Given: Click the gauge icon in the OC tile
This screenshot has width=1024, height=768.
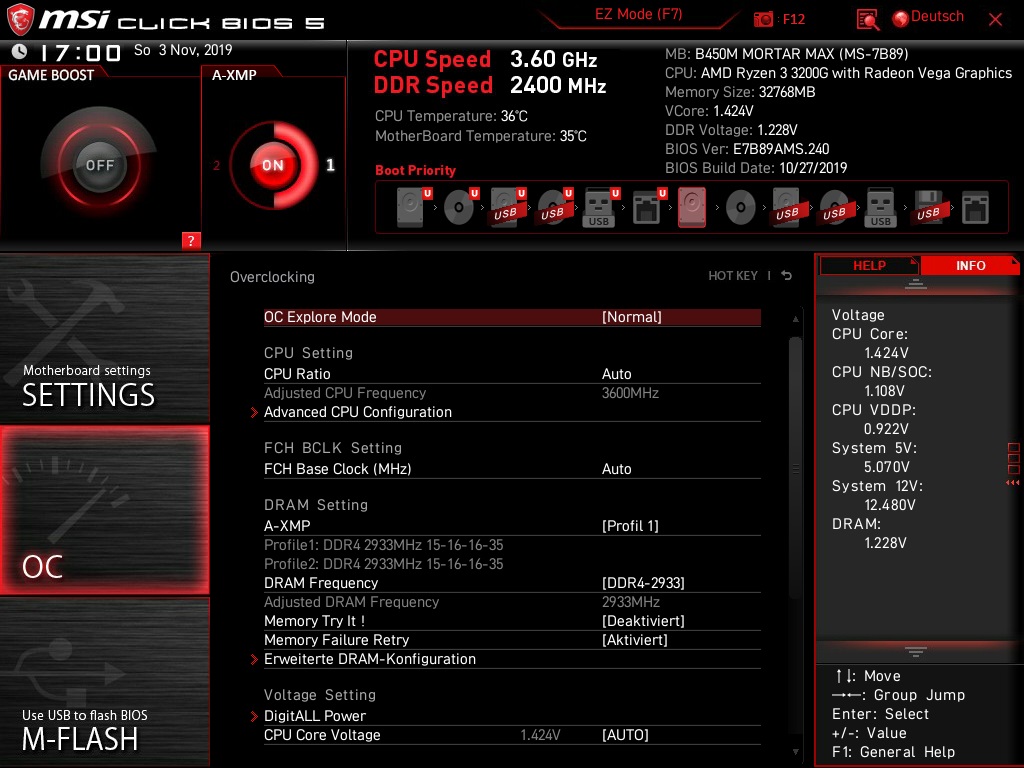Looking at the screenshot, I should [x=69, y=500].
